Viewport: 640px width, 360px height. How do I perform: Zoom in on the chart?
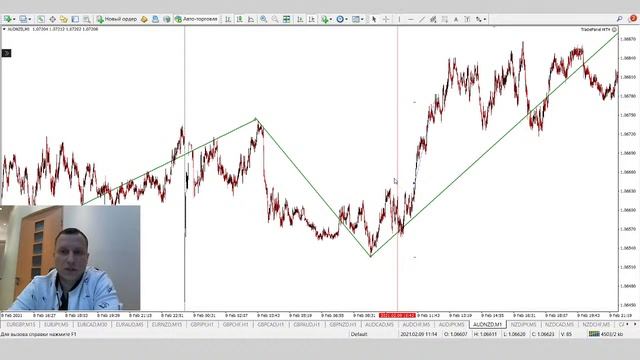[x=264, y=19]
